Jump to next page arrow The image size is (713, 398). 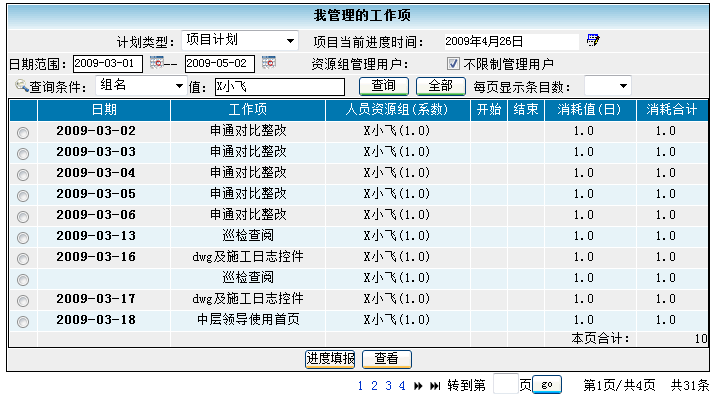click(x=418, y=386)
